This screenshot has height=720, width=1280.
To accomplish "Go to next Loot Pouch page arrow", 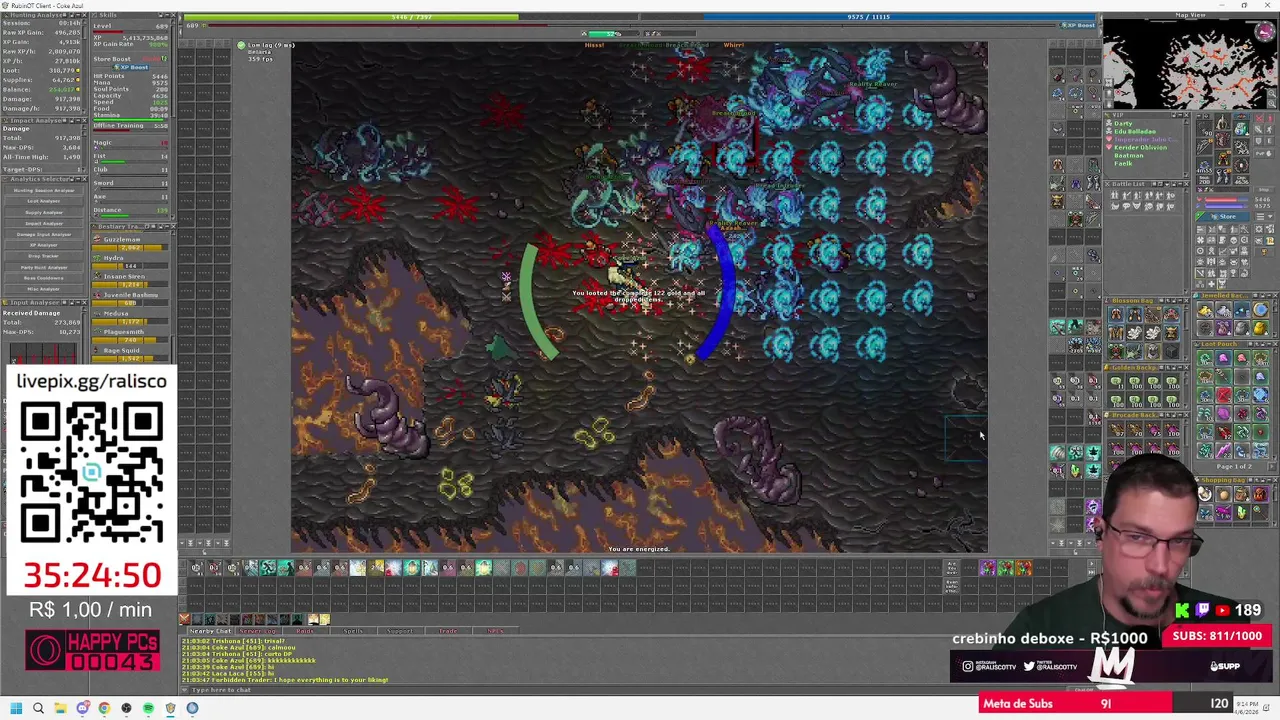I will 1272,466.
